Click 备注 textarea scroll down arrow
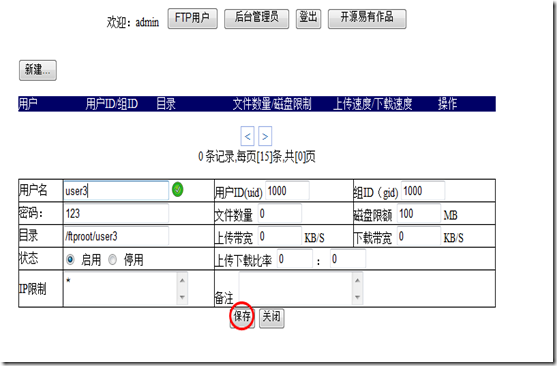557x366 pixels. tap(357, 297)
